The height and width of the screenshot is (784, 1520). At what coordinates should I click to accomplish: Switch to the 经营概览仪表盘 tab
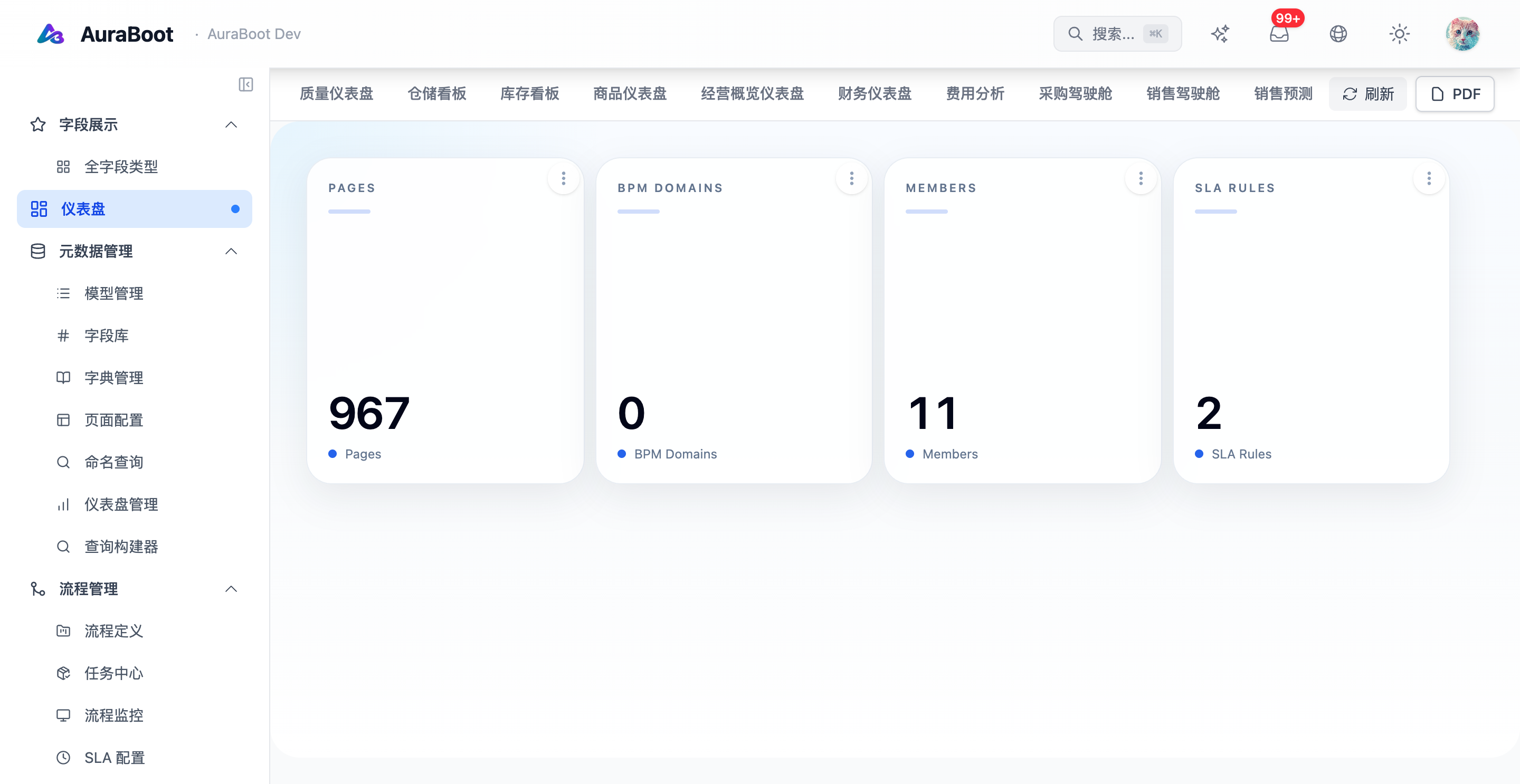[x=752, y=94]
